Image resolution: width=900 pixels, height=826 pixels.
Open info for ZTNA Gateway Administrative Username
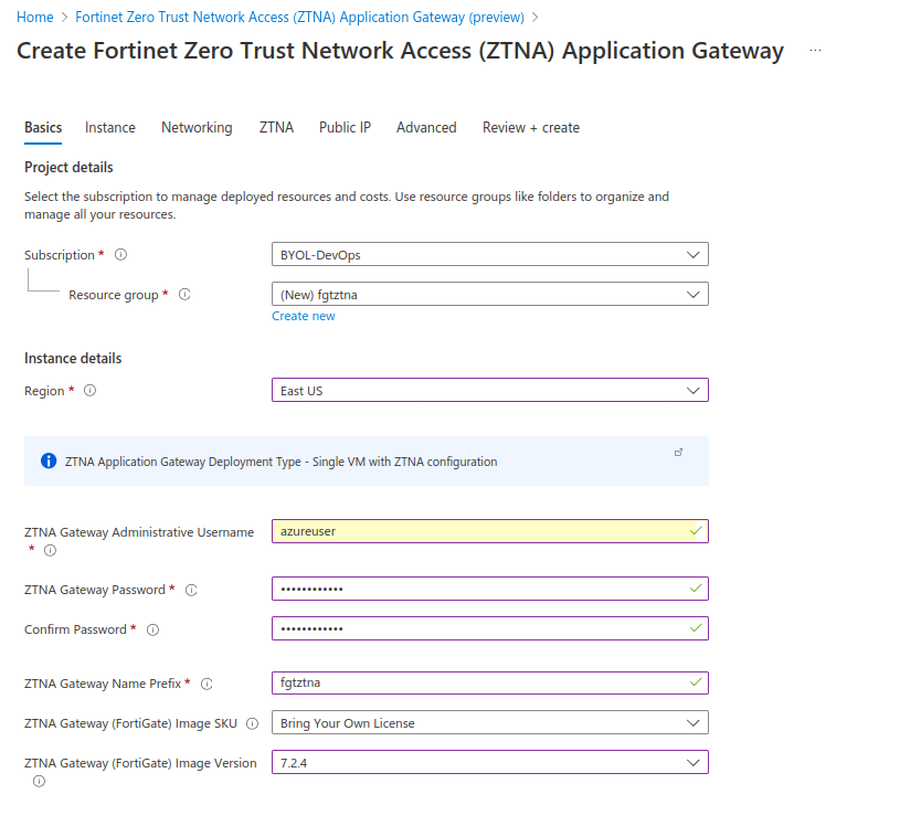(47, 550)
